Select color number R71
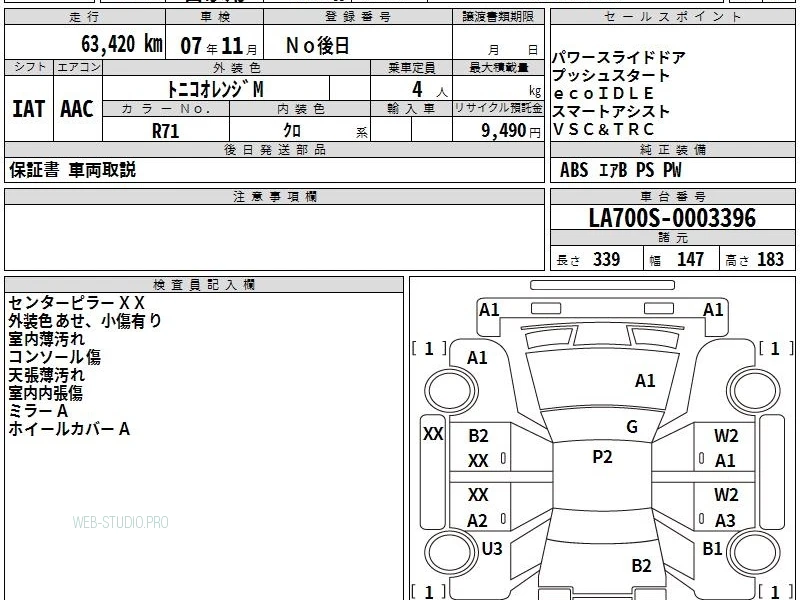The image size is (800, 600). tap(165, 131)
